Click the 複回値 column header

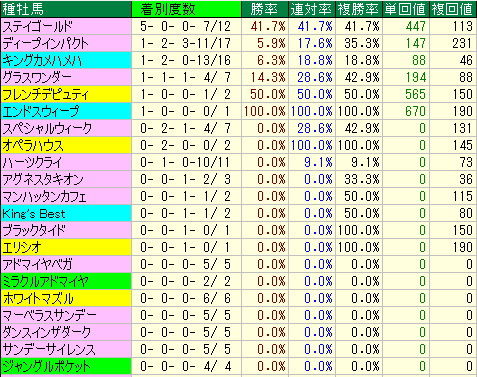coord(453,9)
